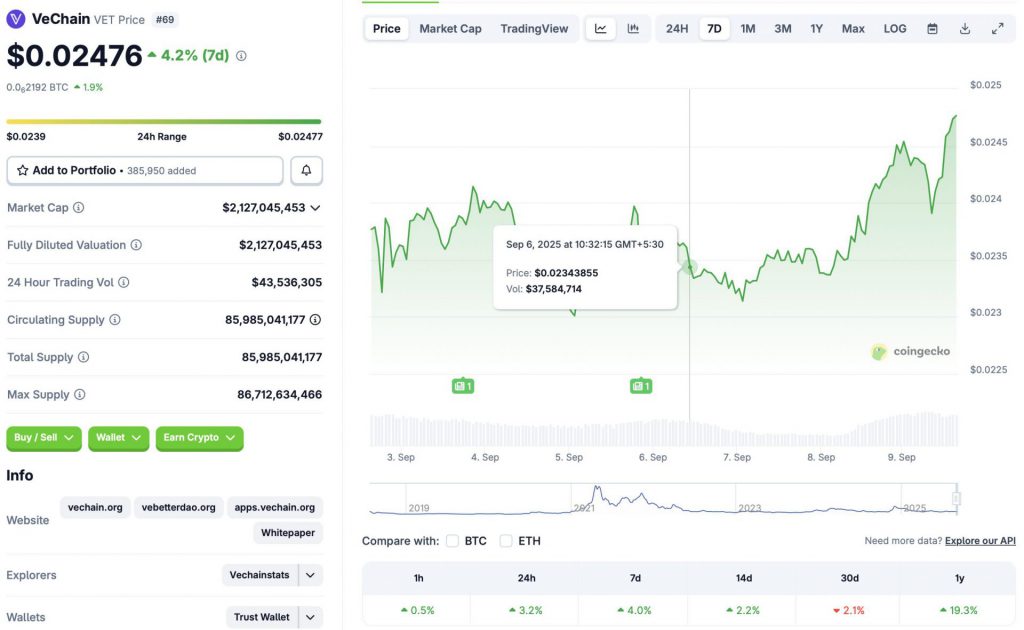1024x630 pixels.
Task: Switch to TradingView tab
Action: [x=534, y=29]
